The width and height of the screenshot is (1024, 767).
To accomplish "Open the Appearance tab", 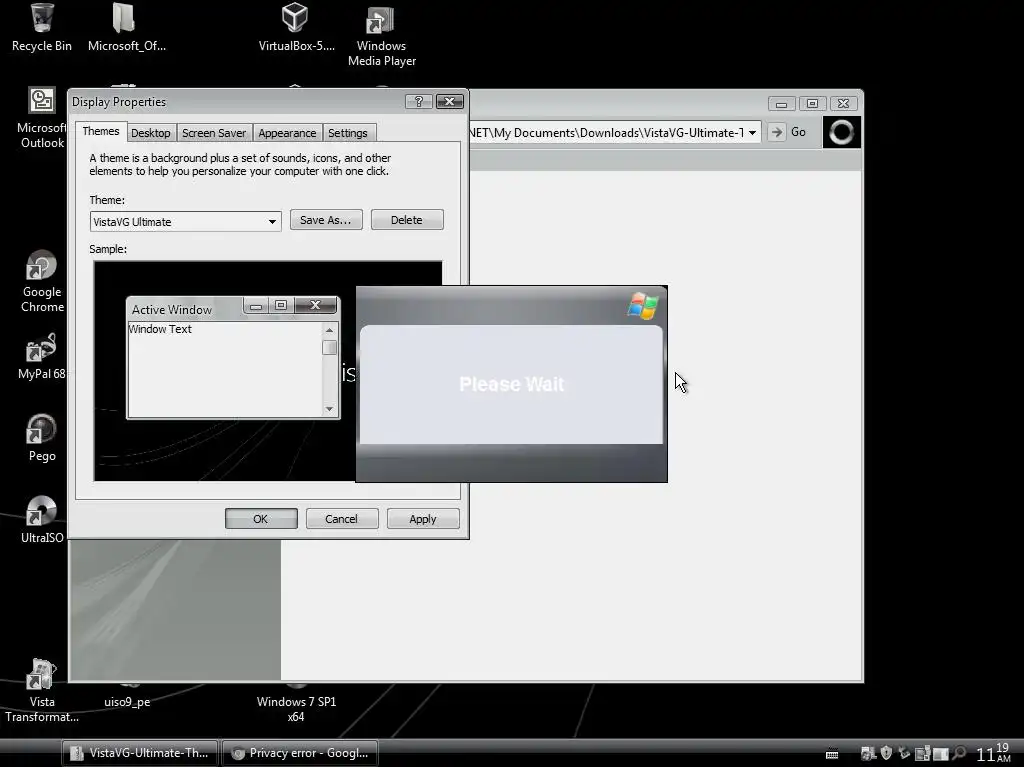I will click(x=287, y=133).
